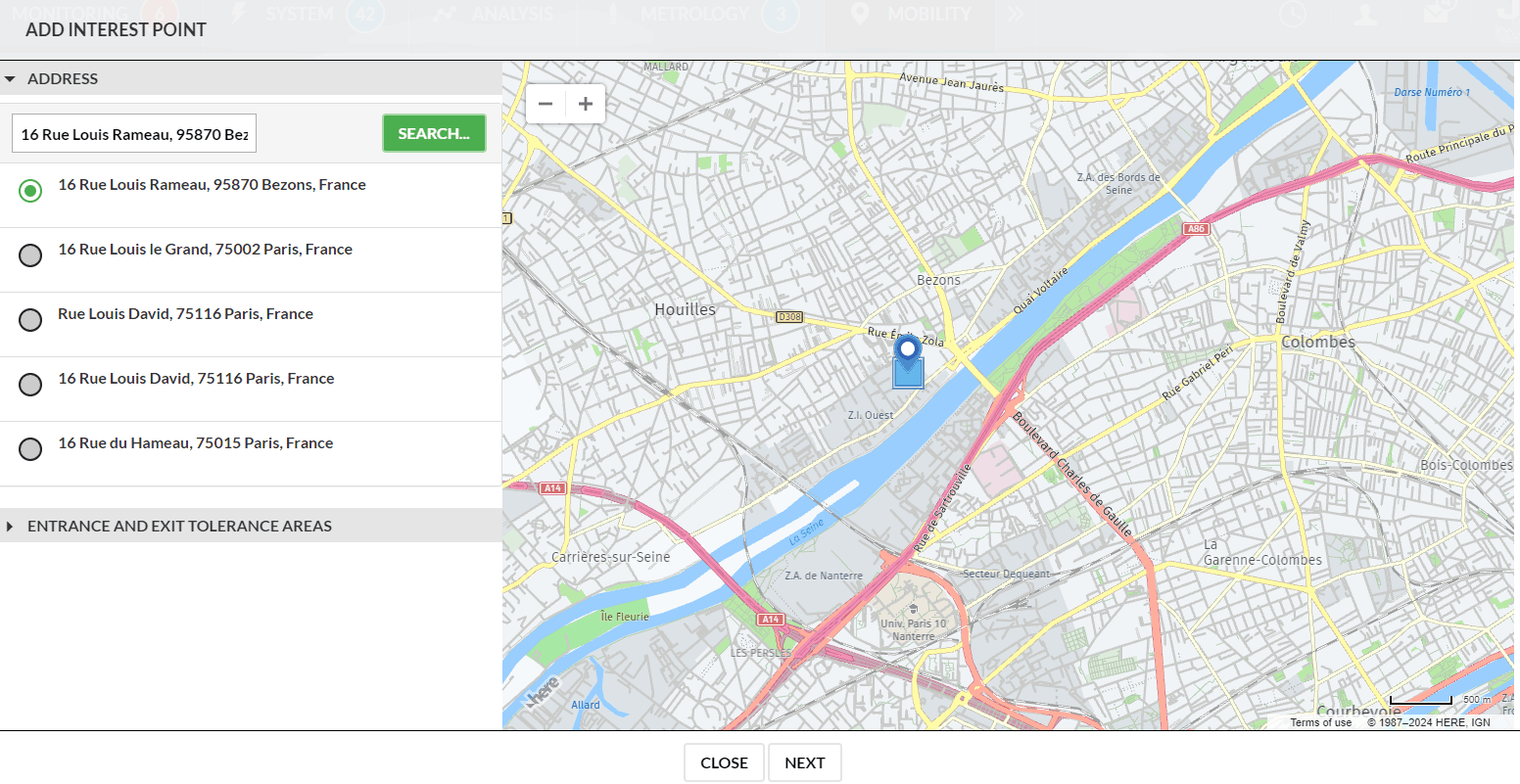Click the 500 m map scale bar

1420,700
